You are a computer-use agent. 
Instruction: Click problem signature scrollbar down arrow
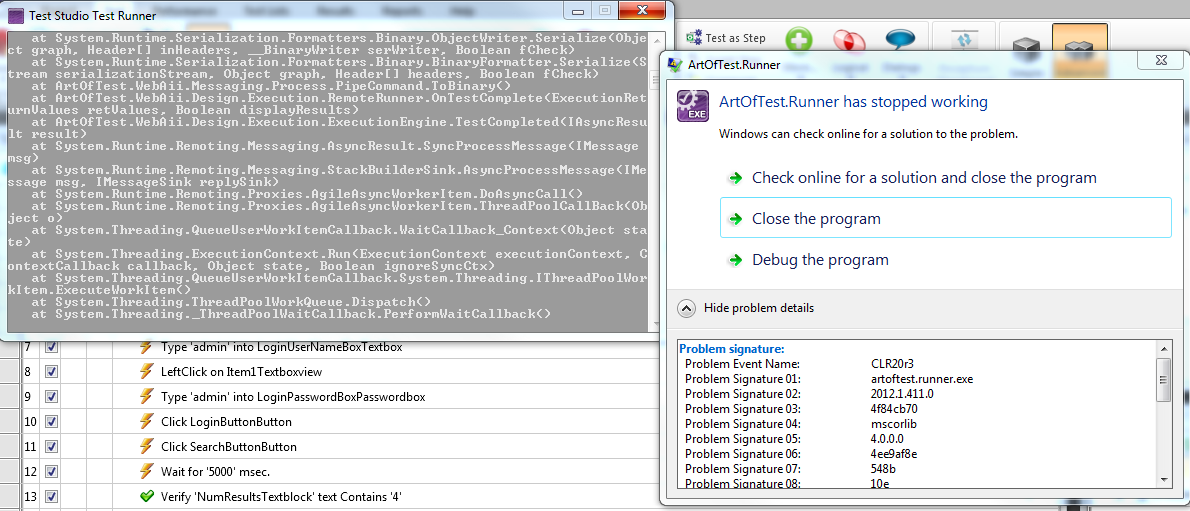pyautogui.click(x=1163, y=478)
